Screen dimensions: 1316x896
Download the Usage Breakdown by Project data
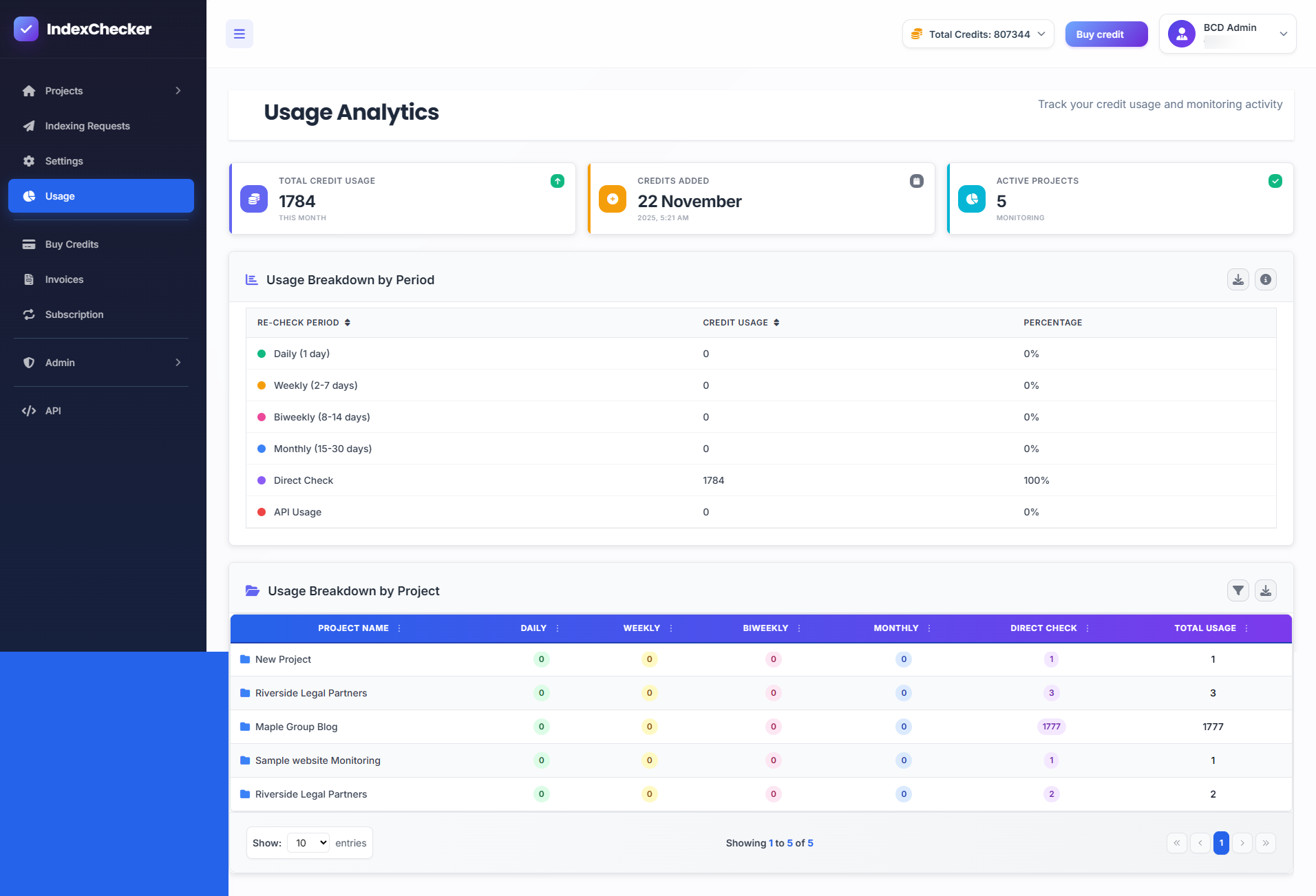coord(1265,590)
